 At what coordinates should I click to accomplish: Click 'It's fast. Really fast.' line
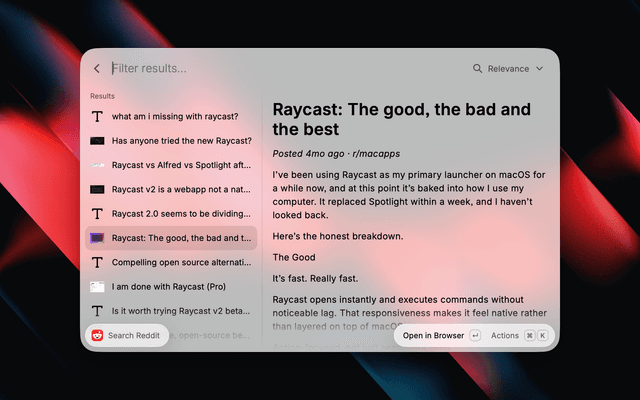tap(315, 279)
